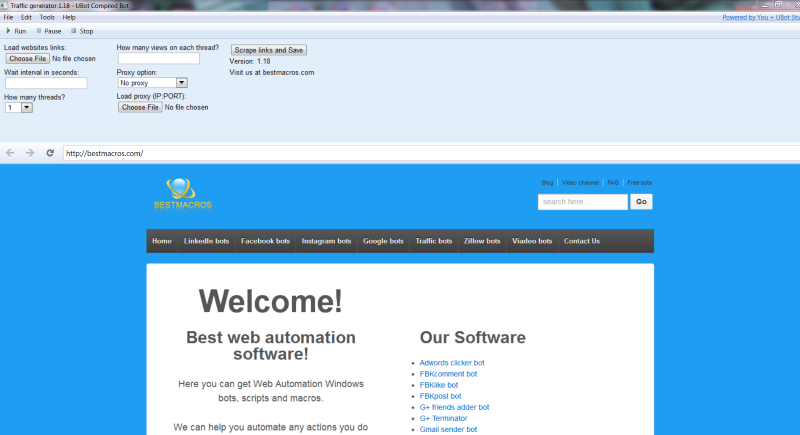
Task: Click the BestMacros globe logo
Action: tap(181, 188)
